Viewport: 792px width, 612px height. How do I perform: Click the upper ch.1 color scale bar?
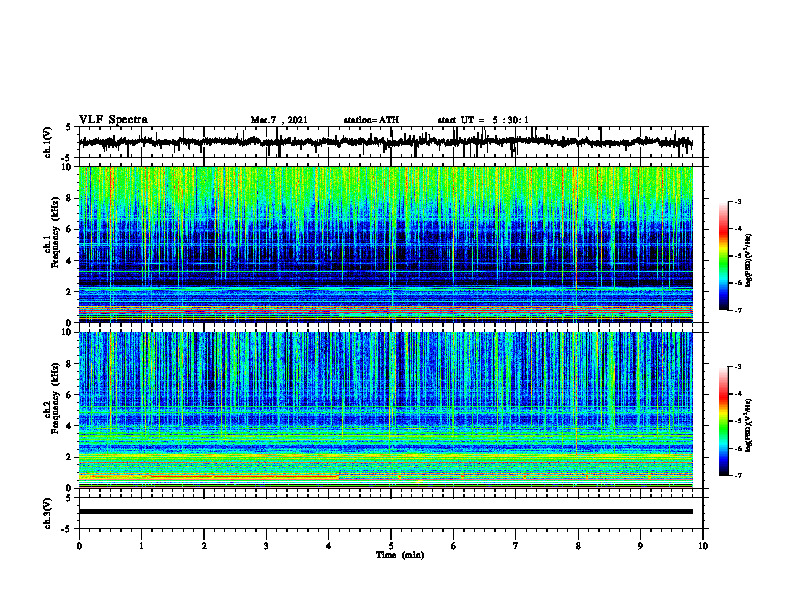(723, 256)
